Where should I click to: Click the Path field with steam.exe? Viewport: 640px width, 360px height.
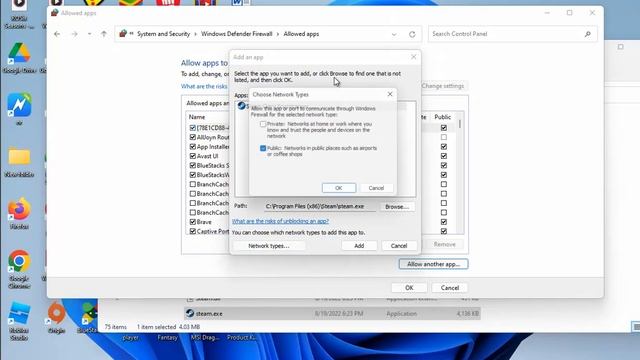coord(320,207)
